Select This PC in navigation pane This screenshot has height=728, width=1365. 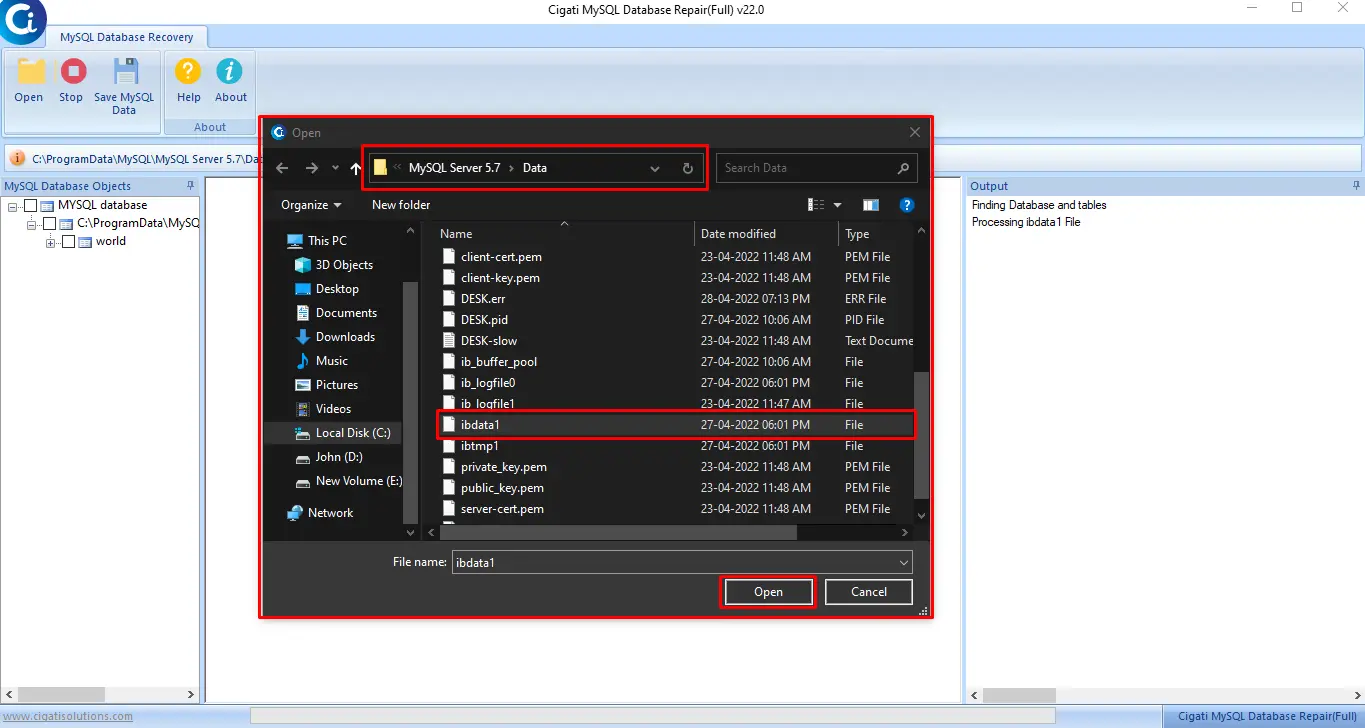click(326, 241)
